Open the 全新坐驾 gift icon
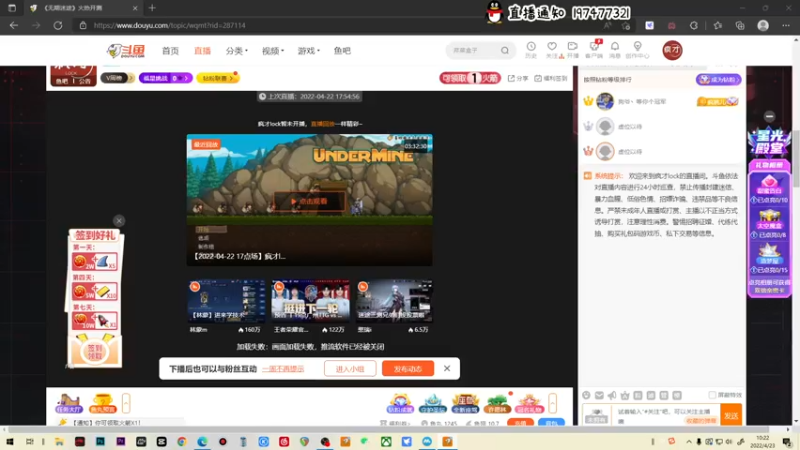The image size is (800, 450). click(x=465, y=403)
